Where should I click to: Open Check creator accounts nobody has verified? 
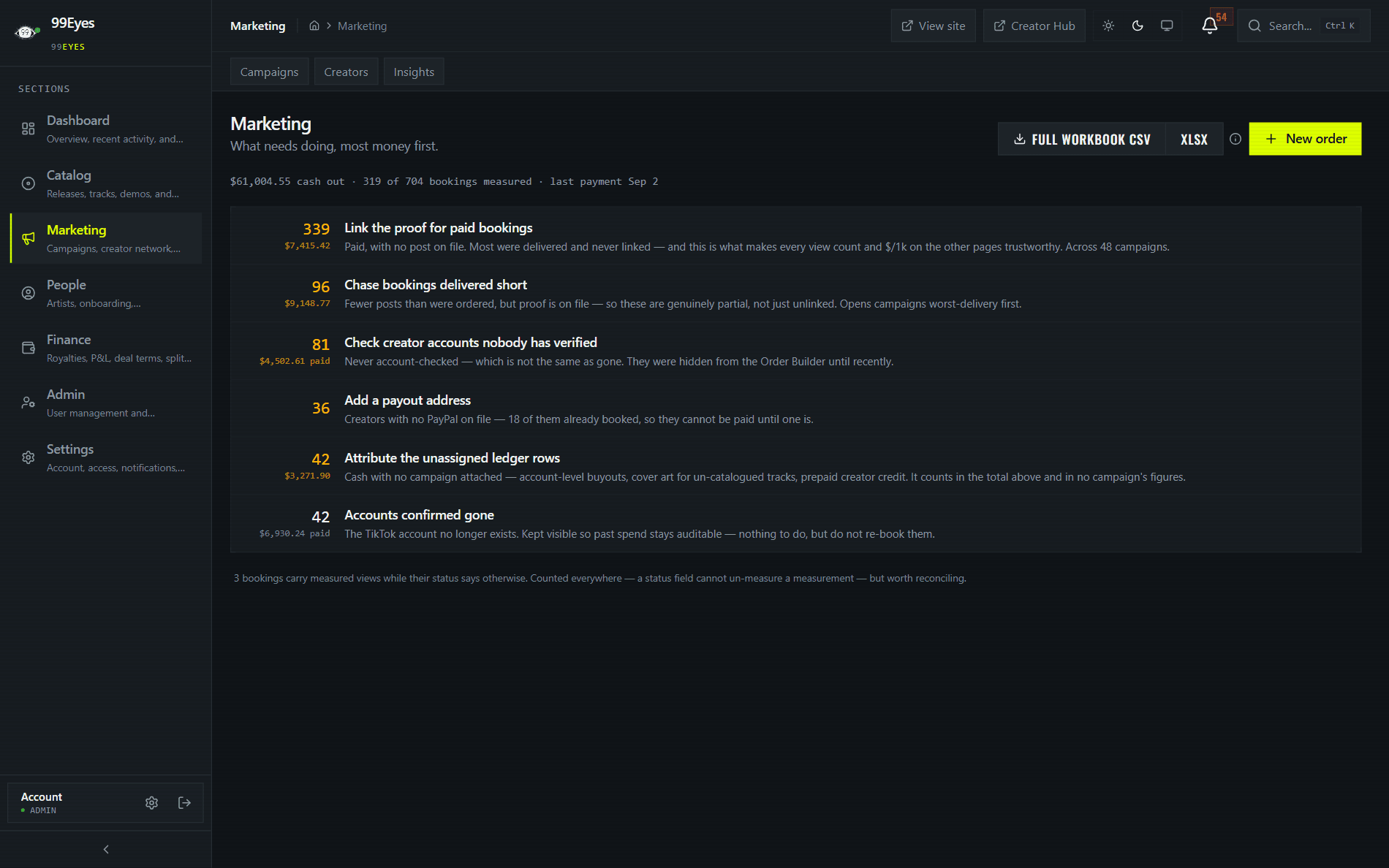click(795, 351)
